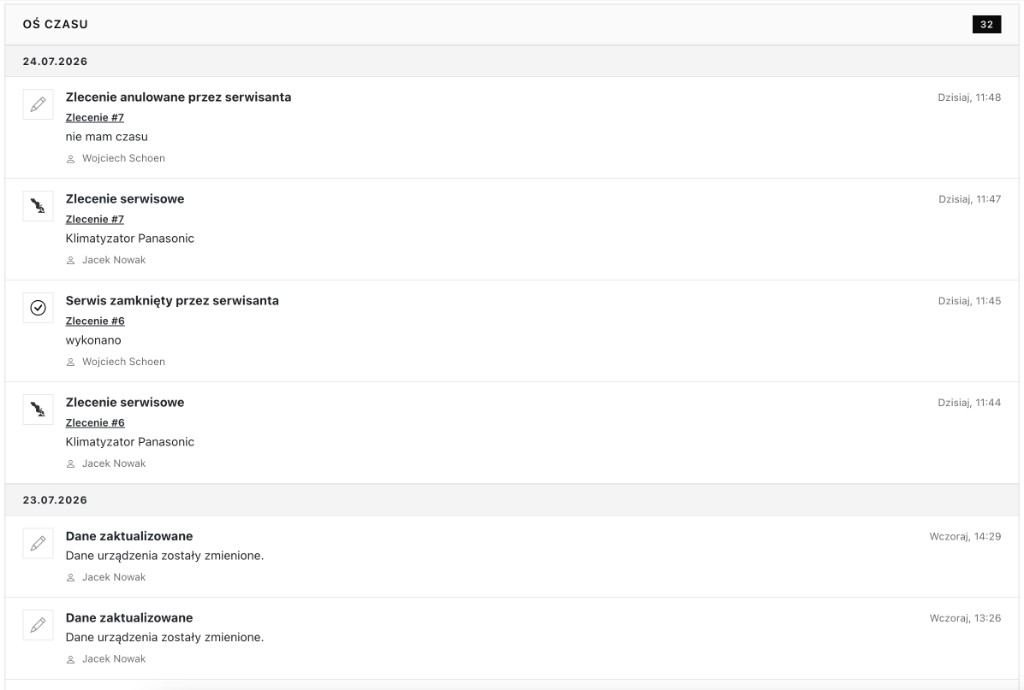Viewport: 1024px width, 690px height.
Task: Click service icon of the 11:47 Zlecenie serwisowe entry
Action: 38,206
